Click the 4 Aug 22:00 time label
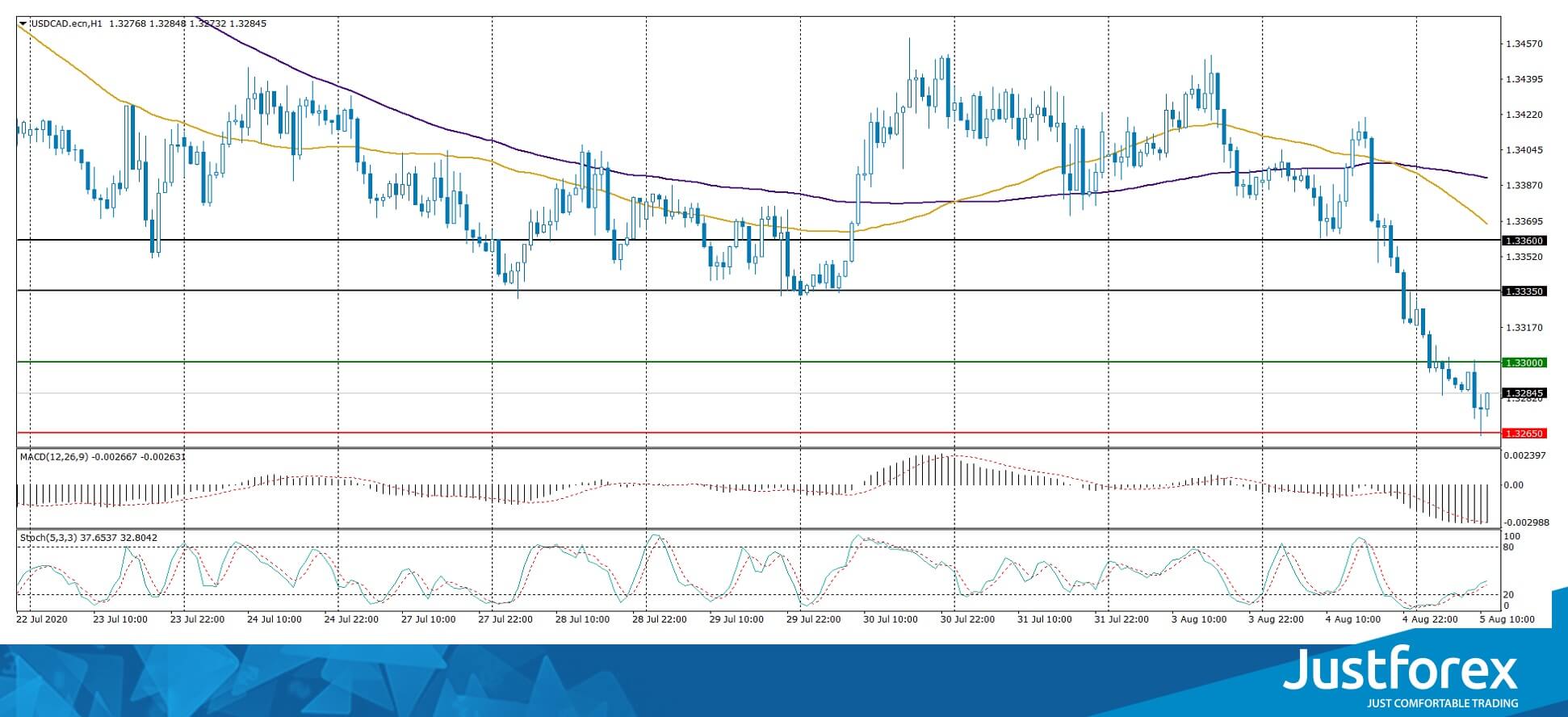 1432,620
